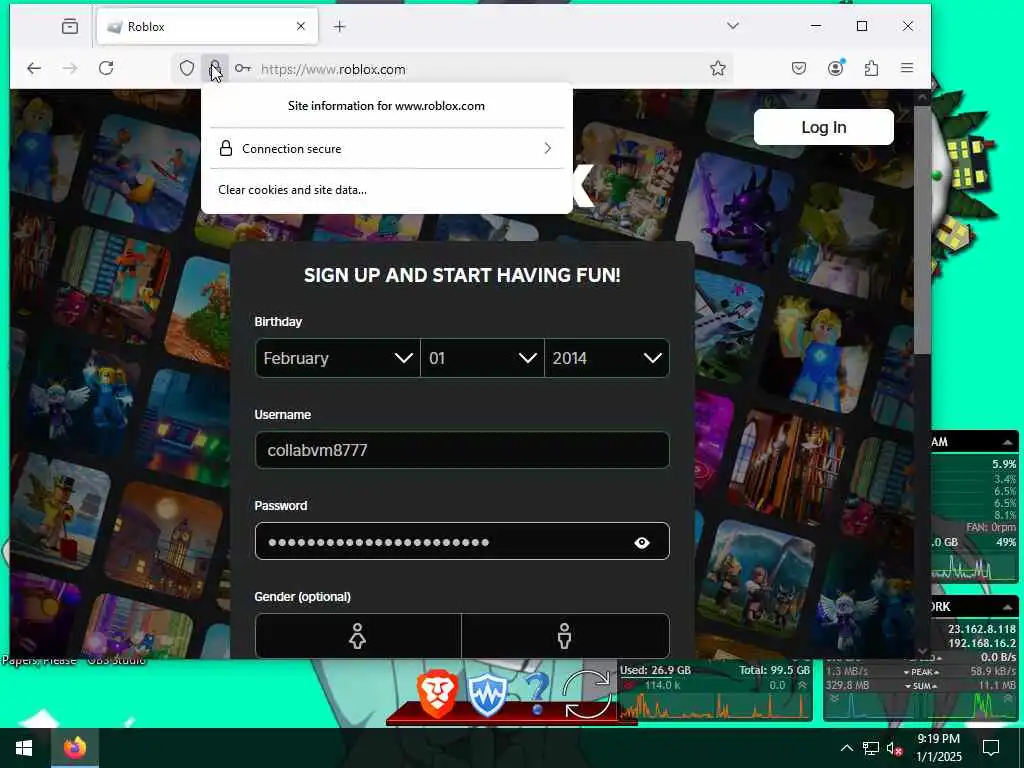Open the birthday month dropdown showing February
The width and height of the screenshot is (1024, 768).
(x=338, y=358)
